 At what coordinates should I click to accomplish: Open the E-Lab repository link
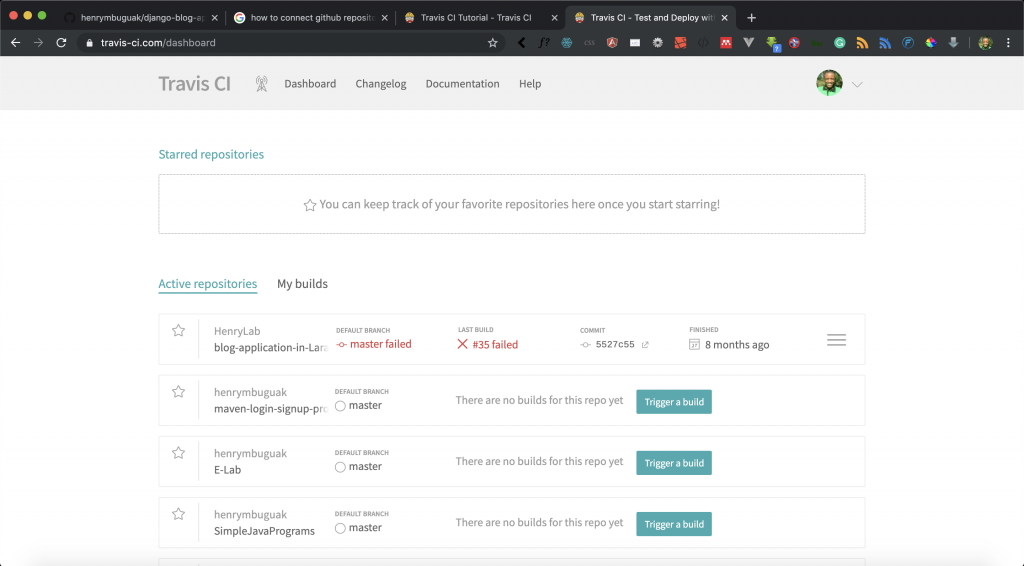coord(227,469)
